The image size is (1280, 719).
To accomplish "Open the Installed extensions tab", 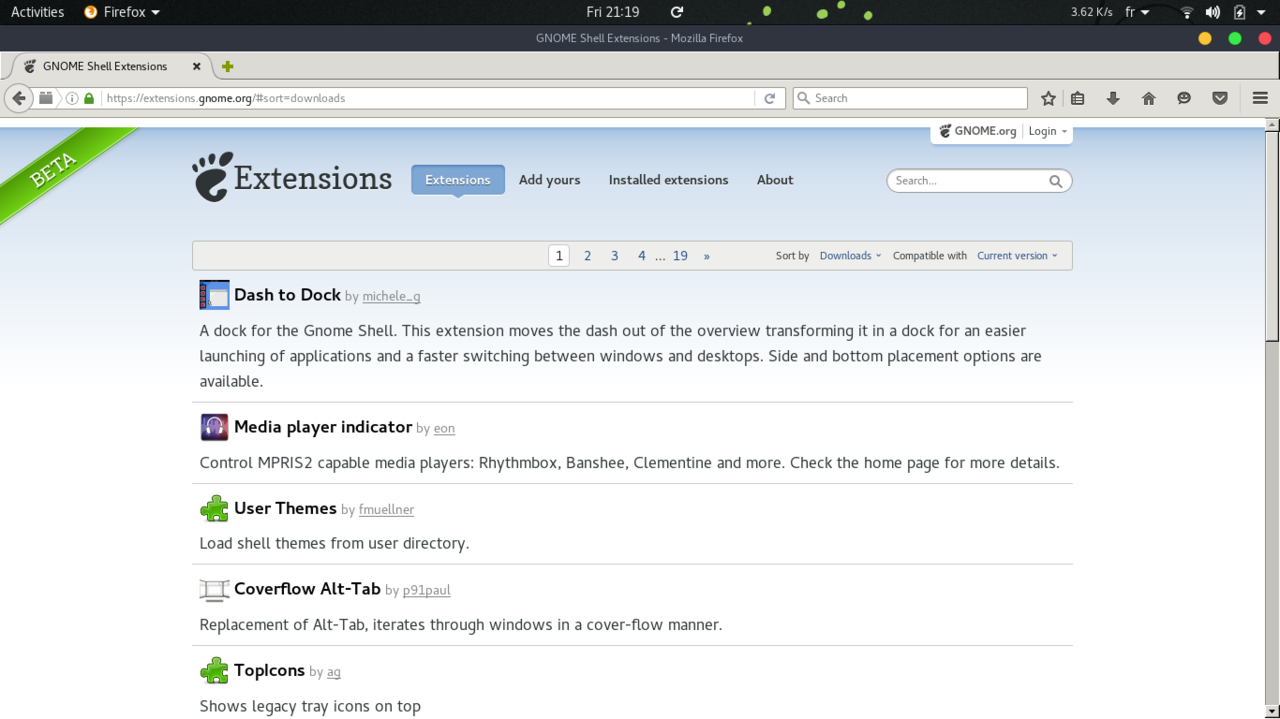I will 668,180.
